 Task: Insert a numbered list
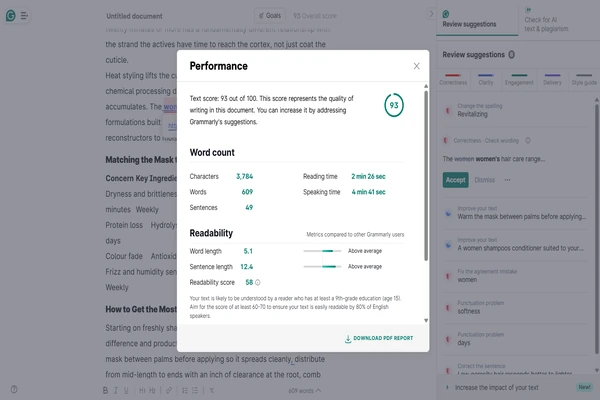pos(185,390)
